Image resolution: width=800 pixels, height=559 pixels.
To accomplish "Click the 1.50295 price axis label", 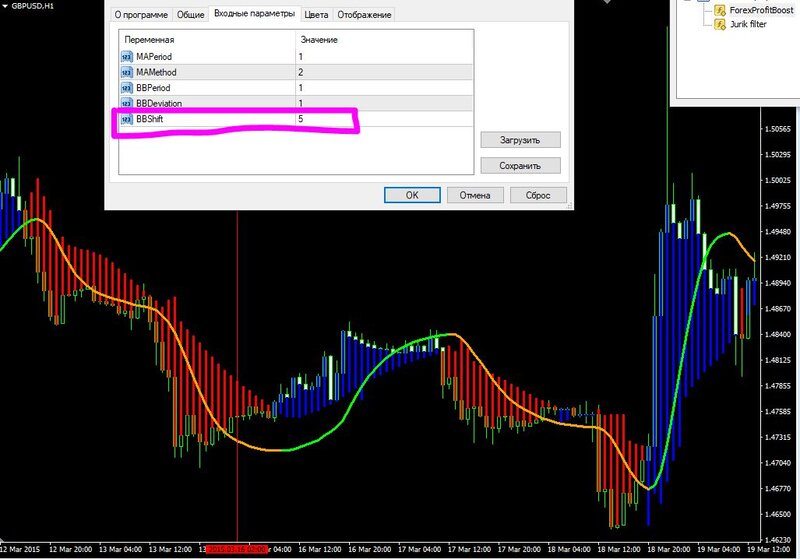I will click(779, 155).
